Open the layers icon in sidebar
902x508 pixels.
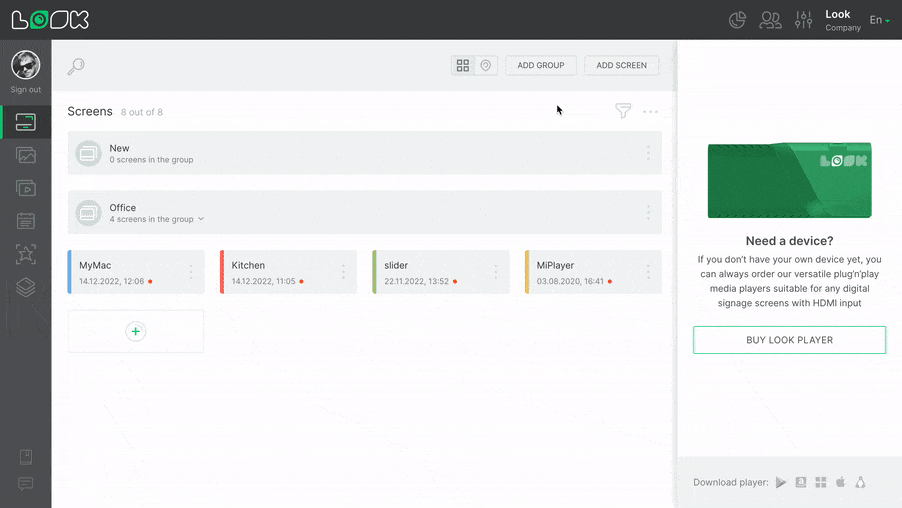tap(26, 287)
